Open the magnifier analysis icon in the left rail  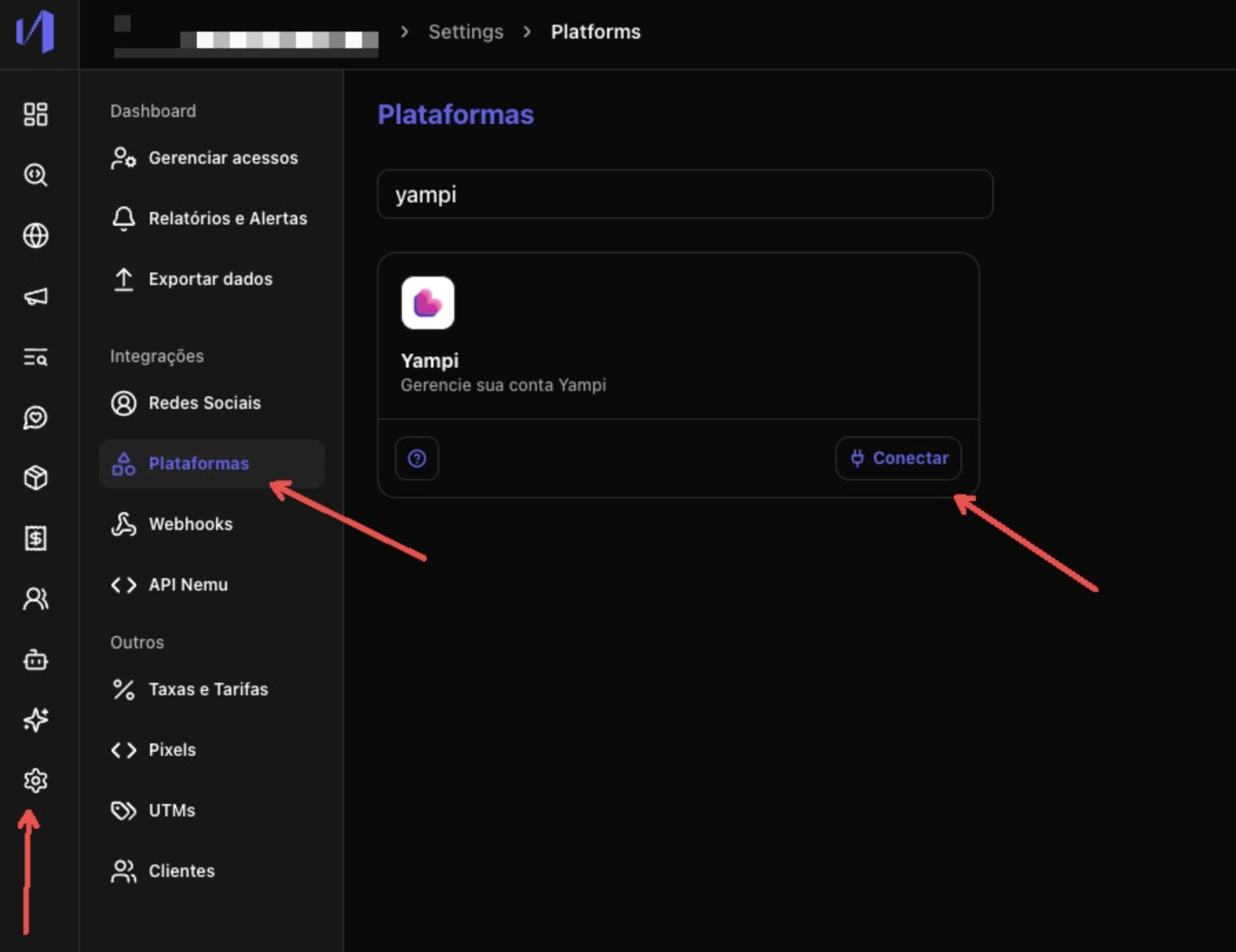[36, 175]
